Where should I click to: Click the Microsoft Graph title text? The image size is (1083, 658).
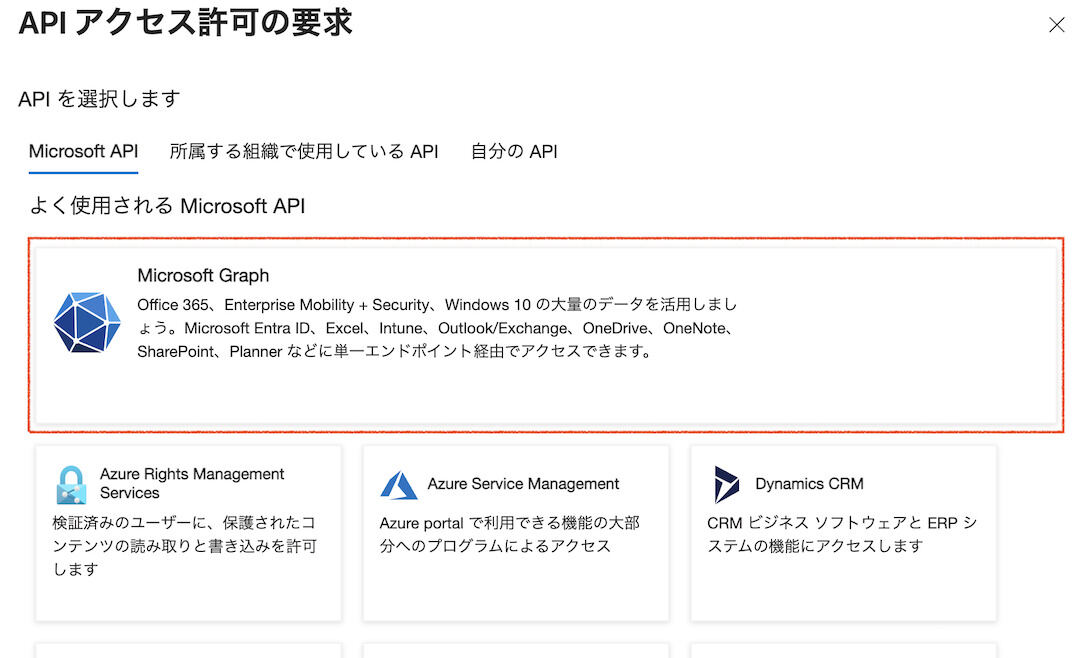coord(204,275)
